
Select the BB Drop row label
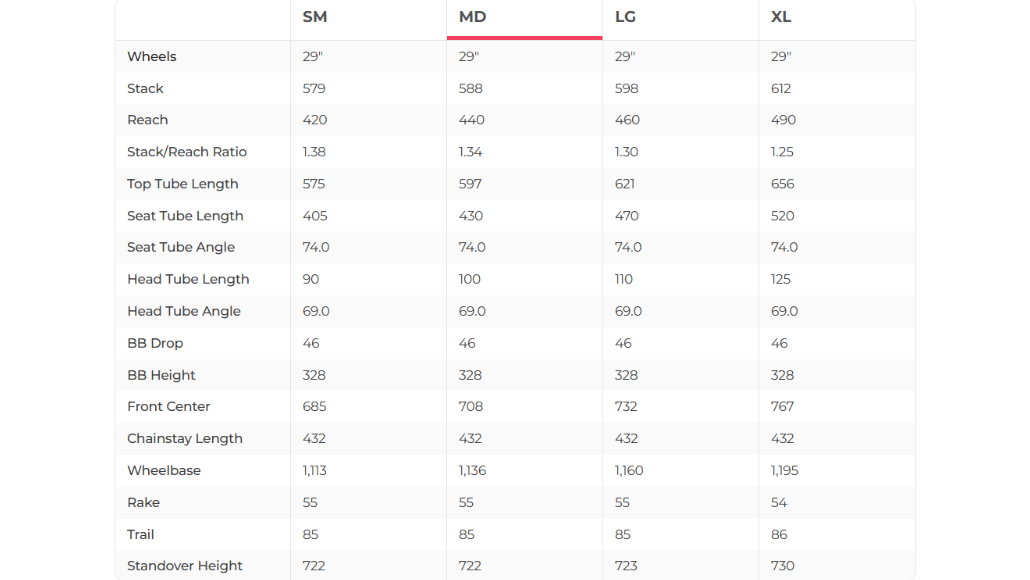[x=155, y=343]
